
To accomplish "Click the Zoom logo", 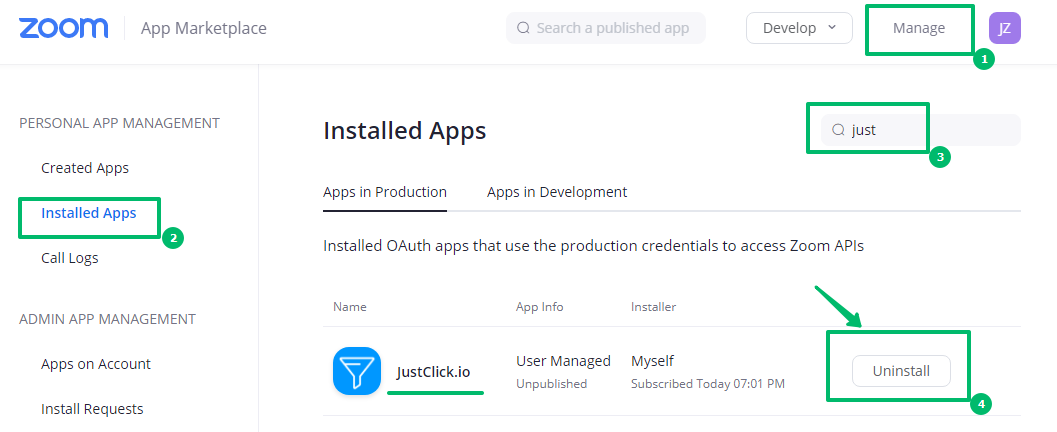I will [63, 28].
